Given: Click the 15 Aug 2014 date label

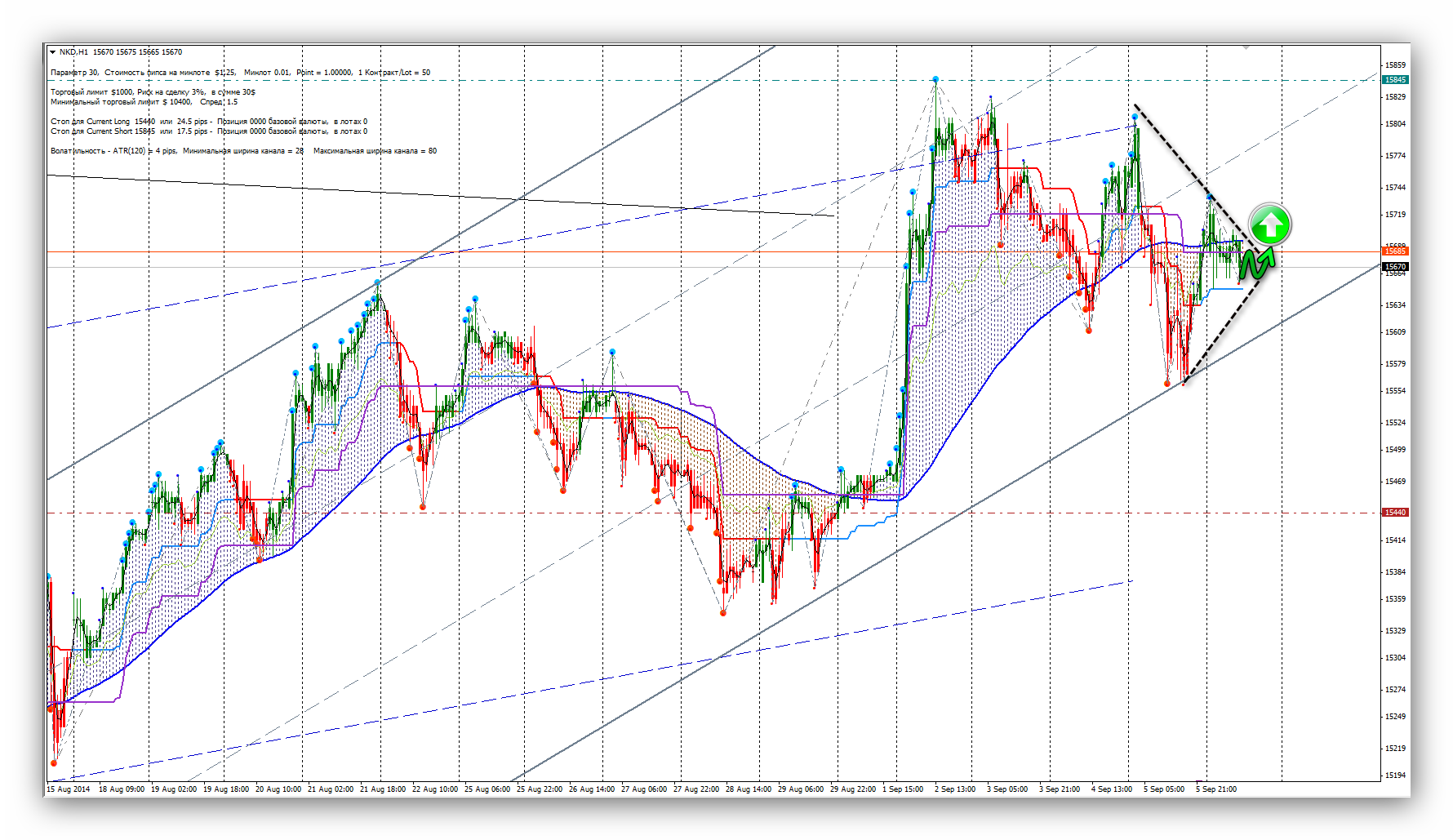Looking at the screenshot, I should click(69, 789).
